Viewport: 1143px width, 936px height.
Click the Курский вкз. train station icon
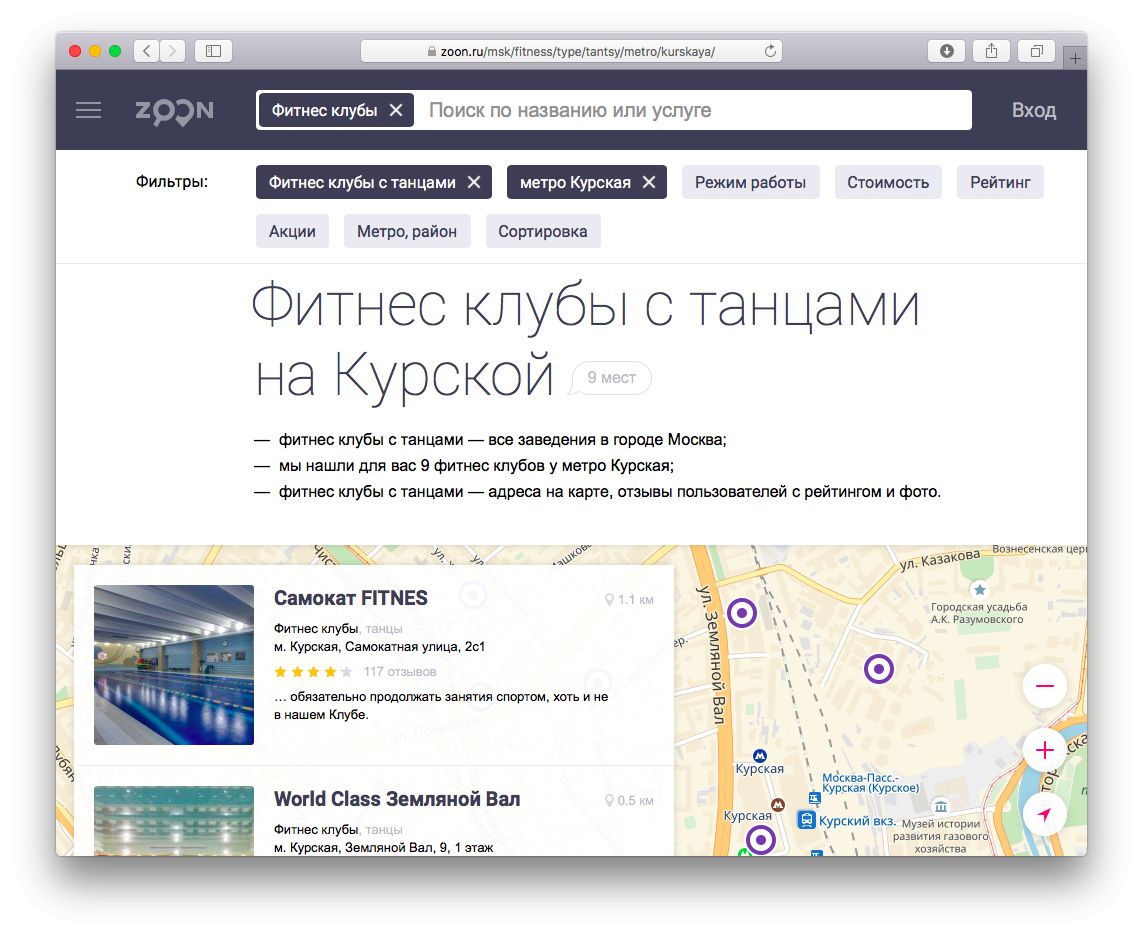pos(806,820)
